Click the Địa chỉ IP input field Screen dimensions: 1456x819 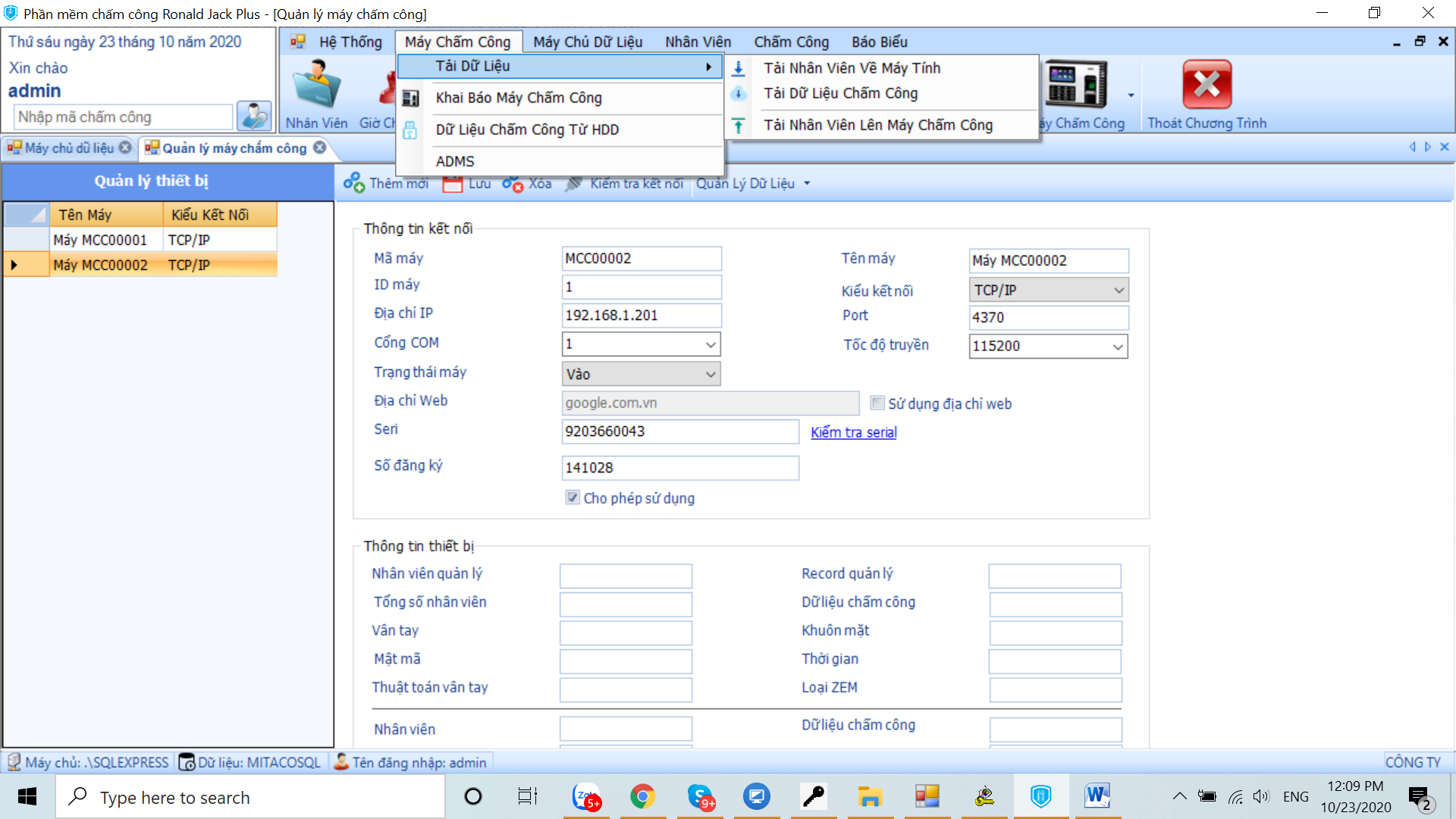click(x=641, y=315)
